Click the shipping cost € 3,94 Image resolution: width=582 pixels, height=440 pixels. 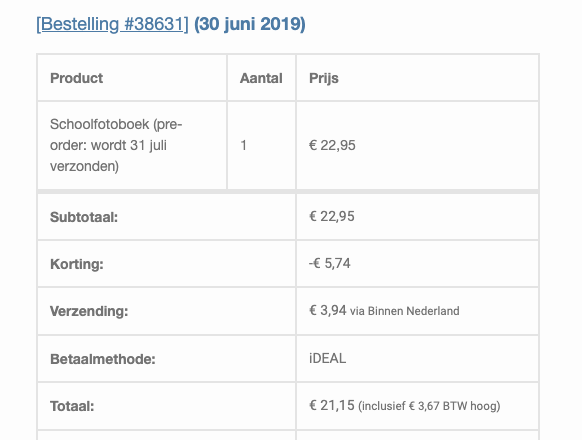(x=328, y=310)
